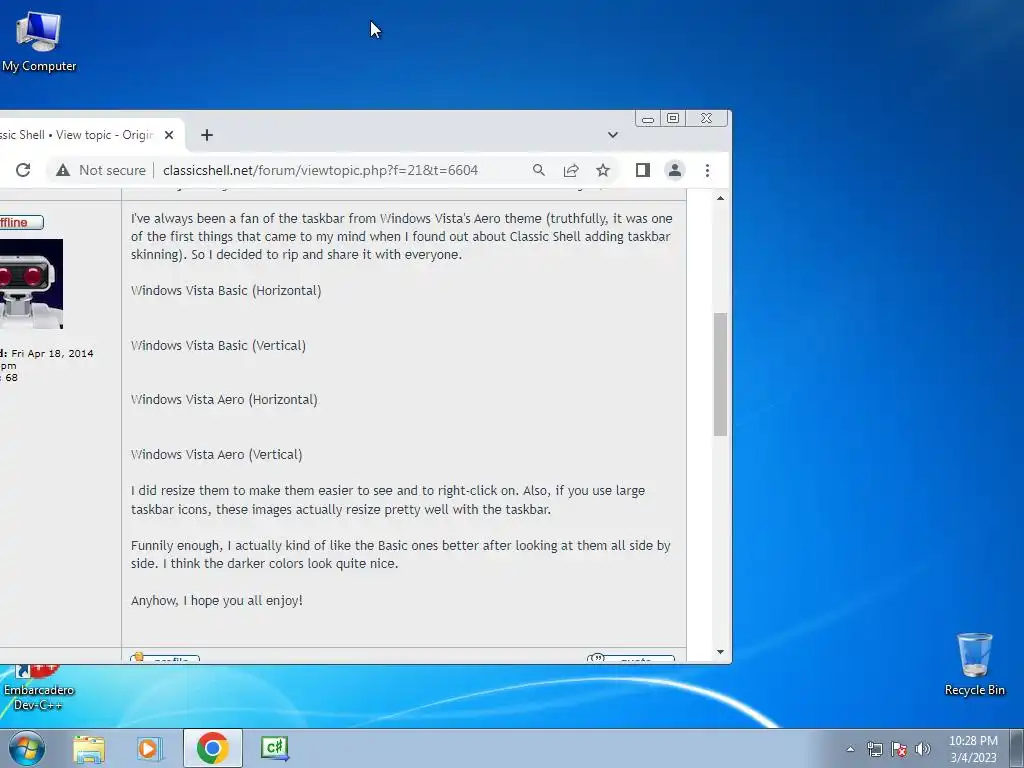Image resolution: width=1024 pixels, height=768 pixels.
Task: Click the address bar URL field
Action: coord(320,170)
